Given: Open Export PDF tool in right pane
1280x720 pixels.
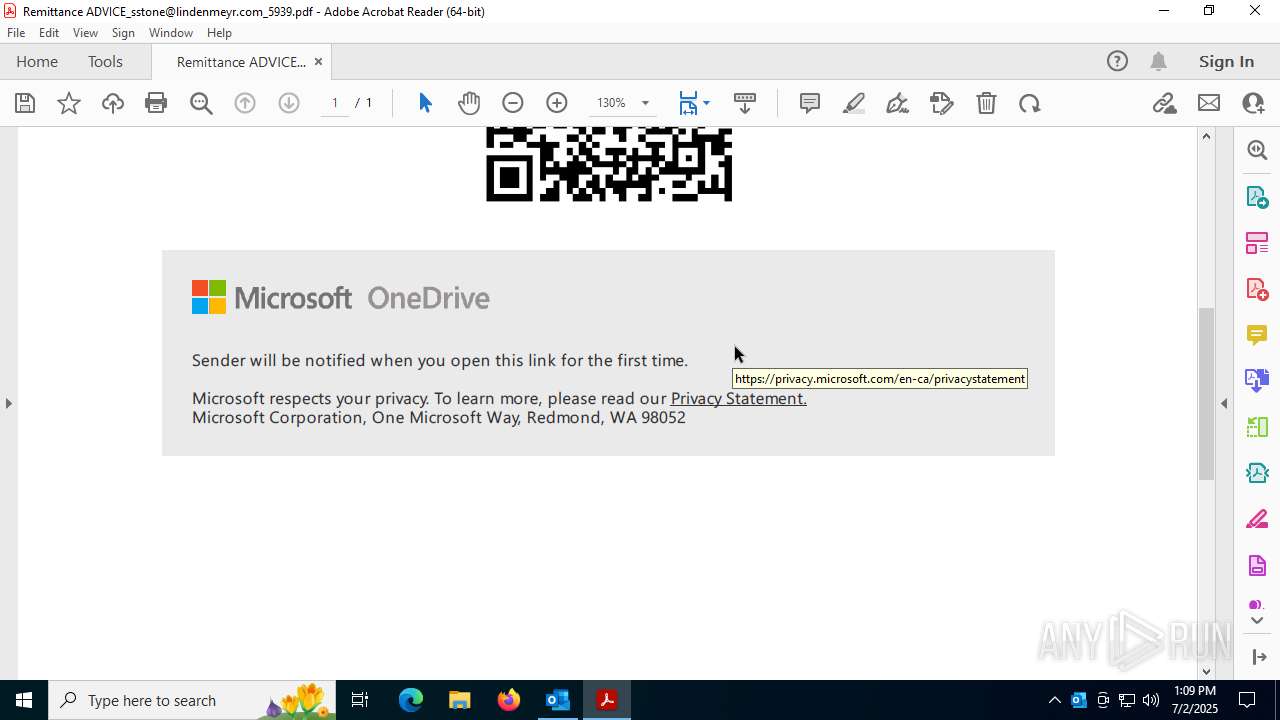Looking at the screenshot, I should click(1257, 196).
